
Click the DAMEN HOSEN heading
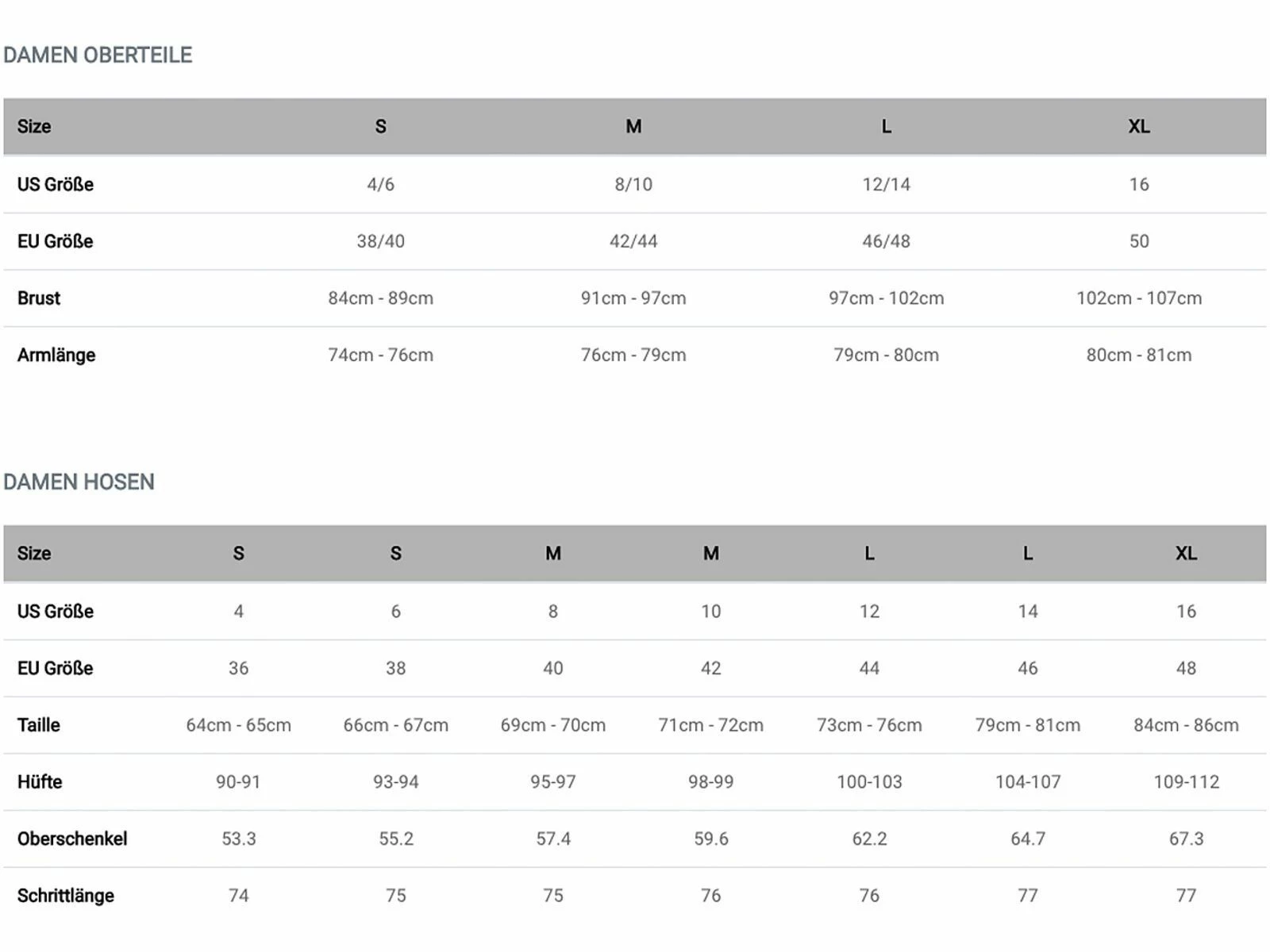[x=79, y=482]
